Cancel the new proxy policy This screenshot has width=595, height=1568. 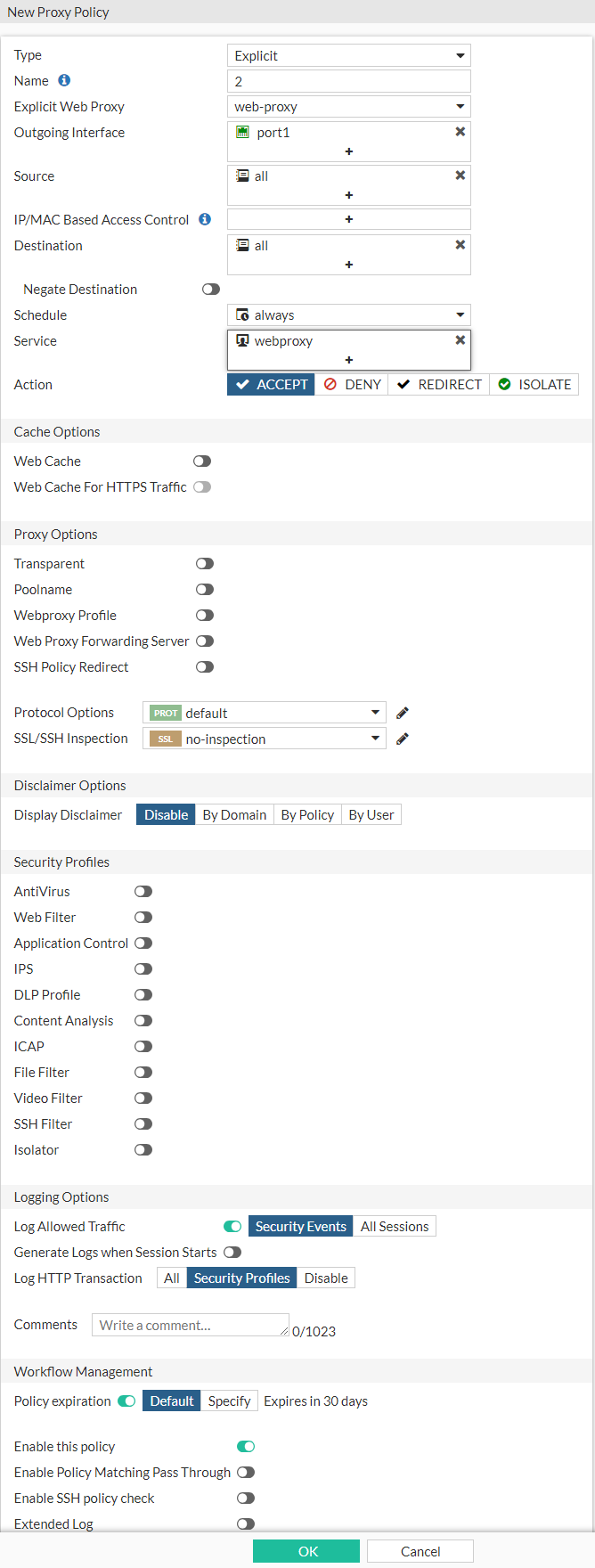[420, 1543]
